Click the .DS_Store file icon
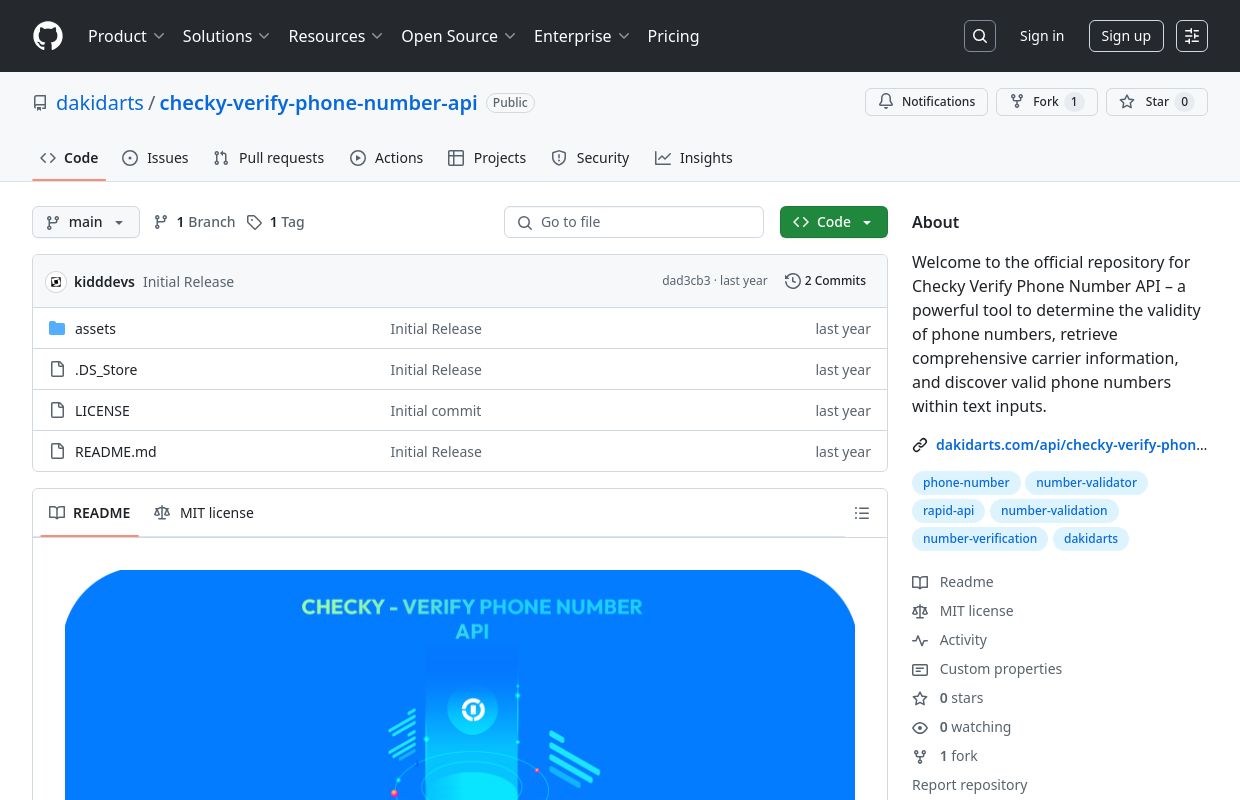Image resolution: width=1240 pixels, height=800 pixels. tap(57, 370)
